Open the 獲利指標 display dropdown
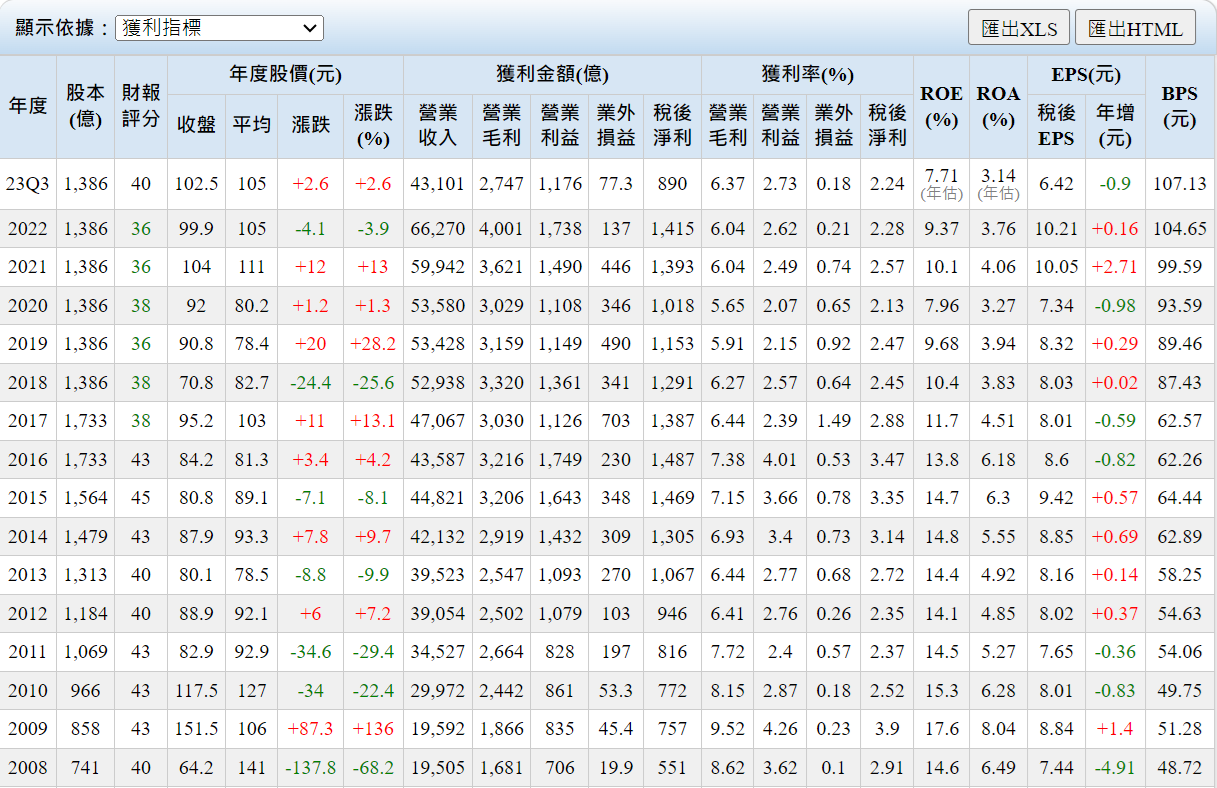This screenshot has height=788, width=1217. (219, 28)
